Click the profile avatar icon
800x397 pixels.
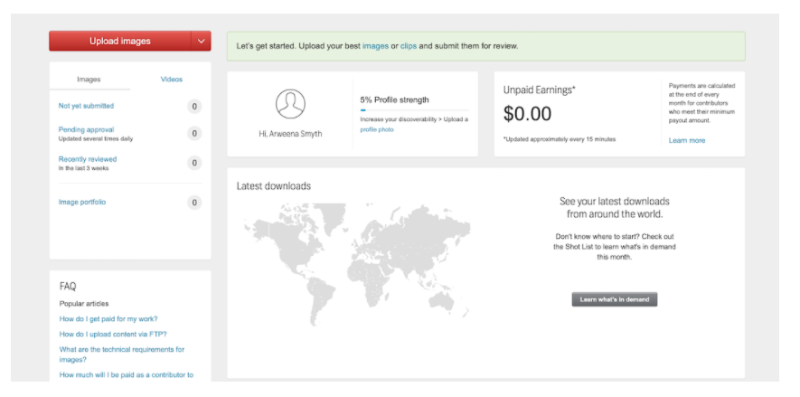[290, 104]
